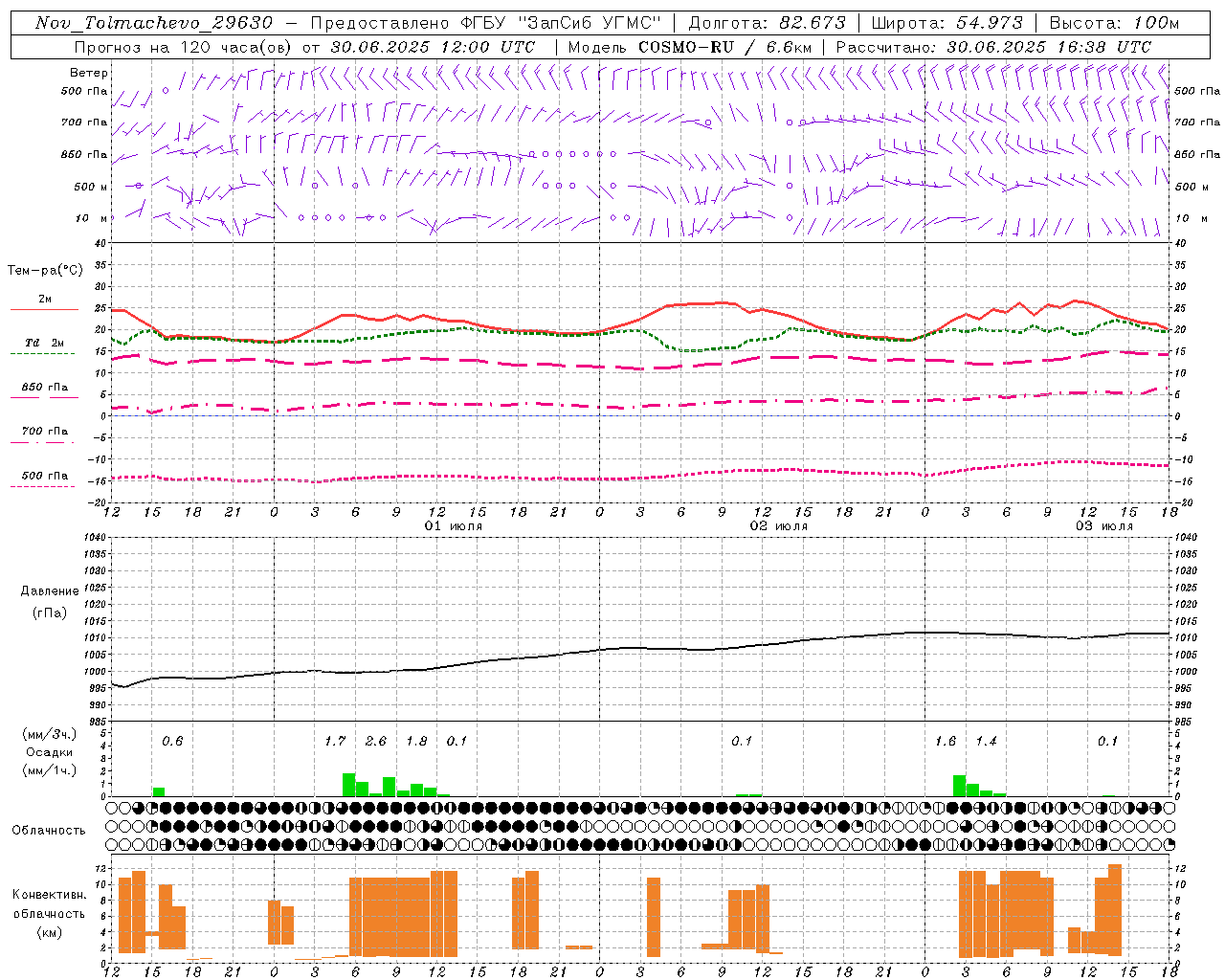Click the (мм/1ч.) units label
1225x980 pixels.
(49, 771)
